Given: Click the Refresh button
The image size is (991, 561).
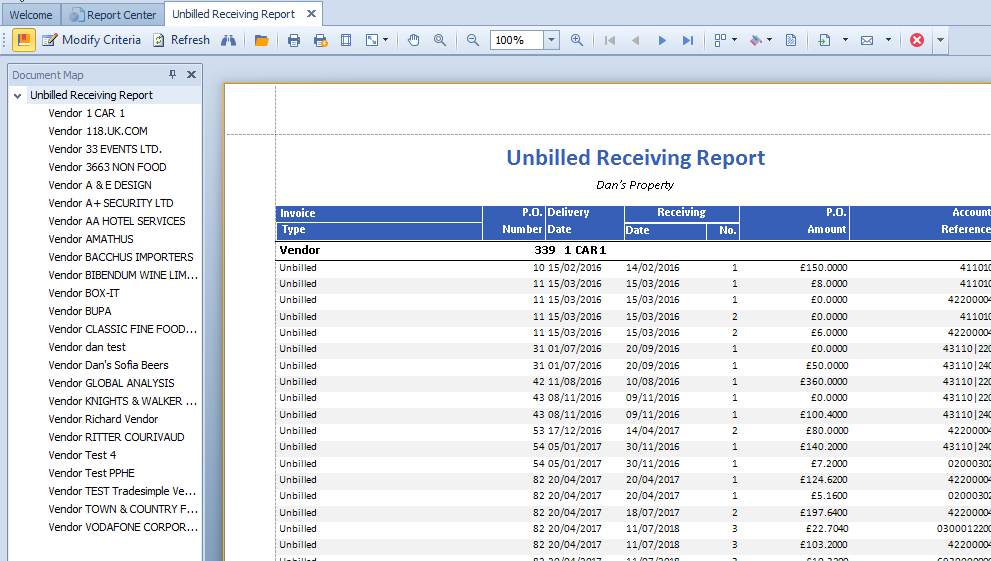Looking at the screenshot, I should pos(181,40).
